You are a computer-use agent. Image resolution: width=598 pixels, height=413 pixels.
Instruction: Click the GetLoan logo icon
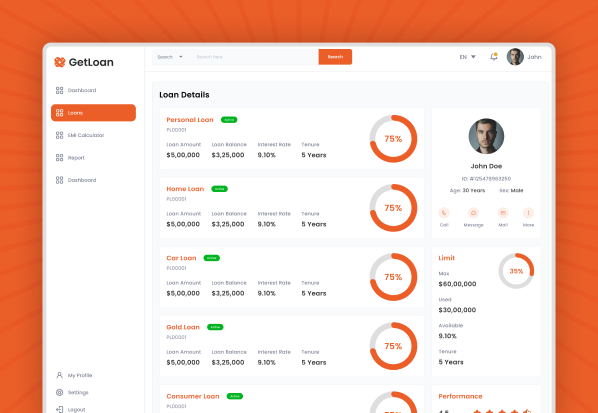pyautogui.click(x=59, y=62)
